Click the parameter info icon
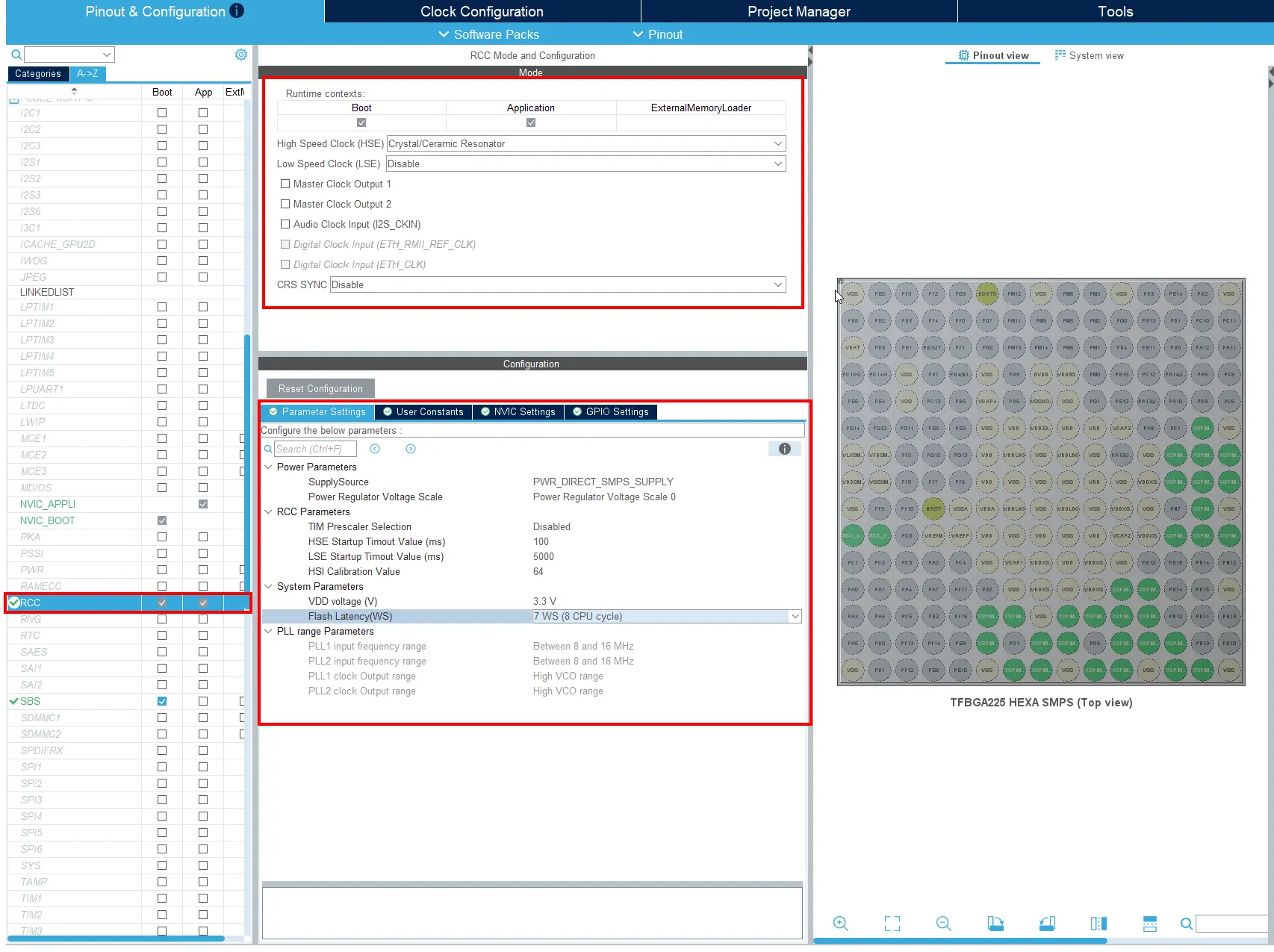The width and height of the screenshot is (1274, 952). [784, 449]
